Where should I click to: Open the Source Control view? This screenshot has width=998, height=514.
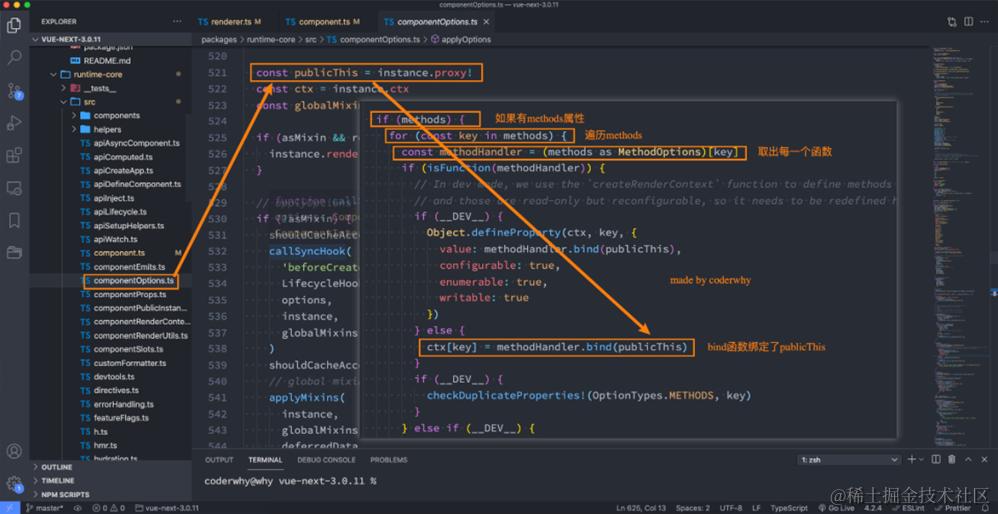14,90
